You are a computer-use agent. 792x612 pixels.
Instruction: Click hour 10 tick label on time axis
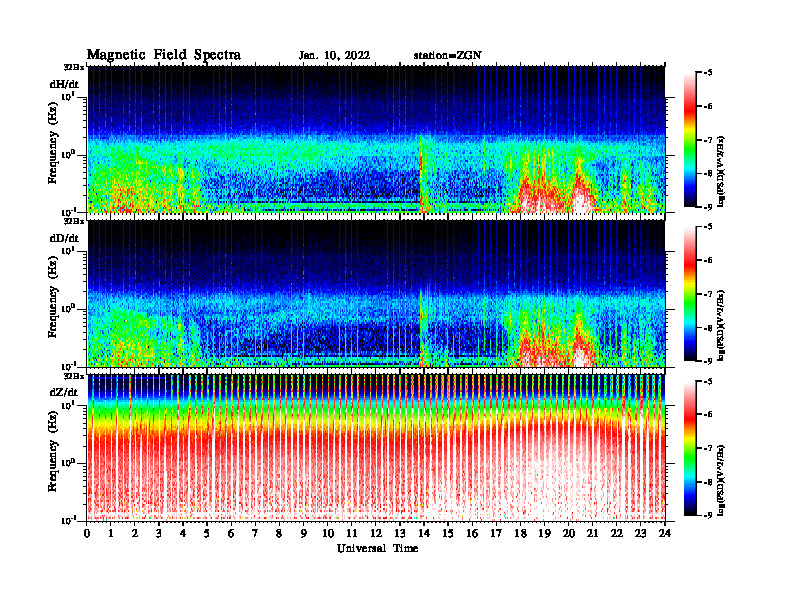(328, 534)
